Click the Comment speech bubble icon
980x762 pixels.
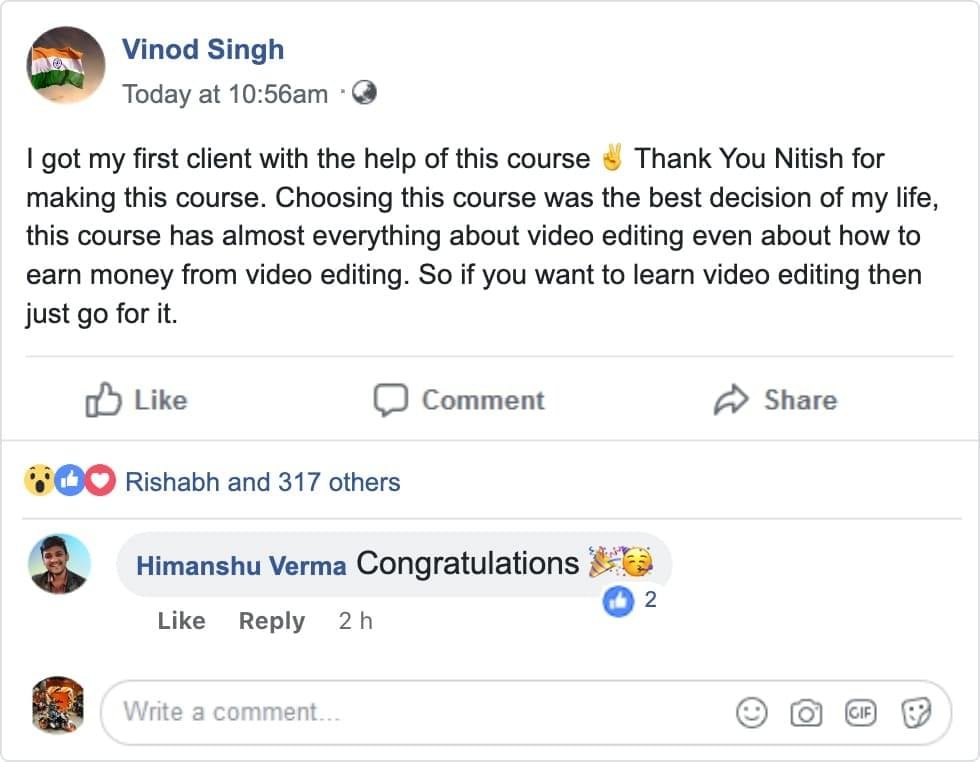(390, 400)
